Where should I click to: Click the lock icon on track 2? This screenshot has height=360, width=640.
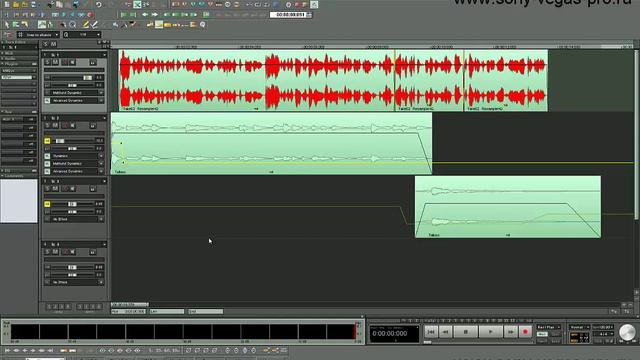(93, 126)
